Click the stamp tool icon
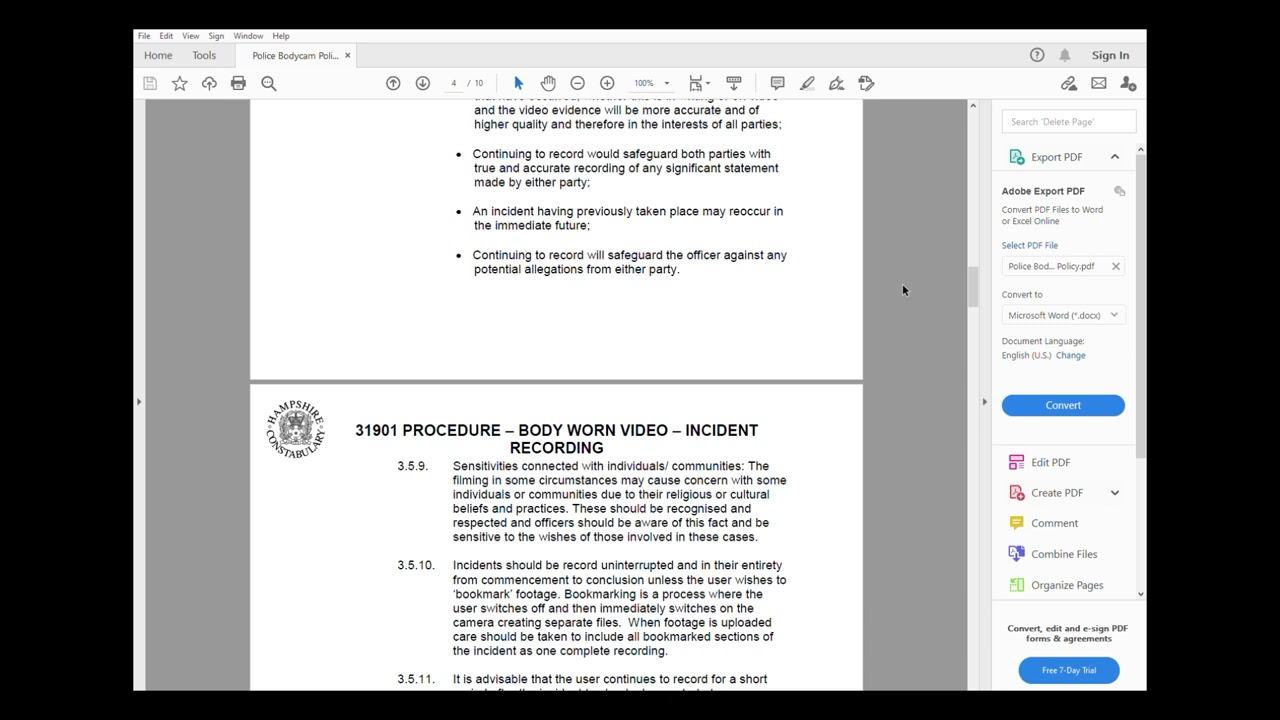1280x720 pixels. pyautogui.click(x=866, y=83)
